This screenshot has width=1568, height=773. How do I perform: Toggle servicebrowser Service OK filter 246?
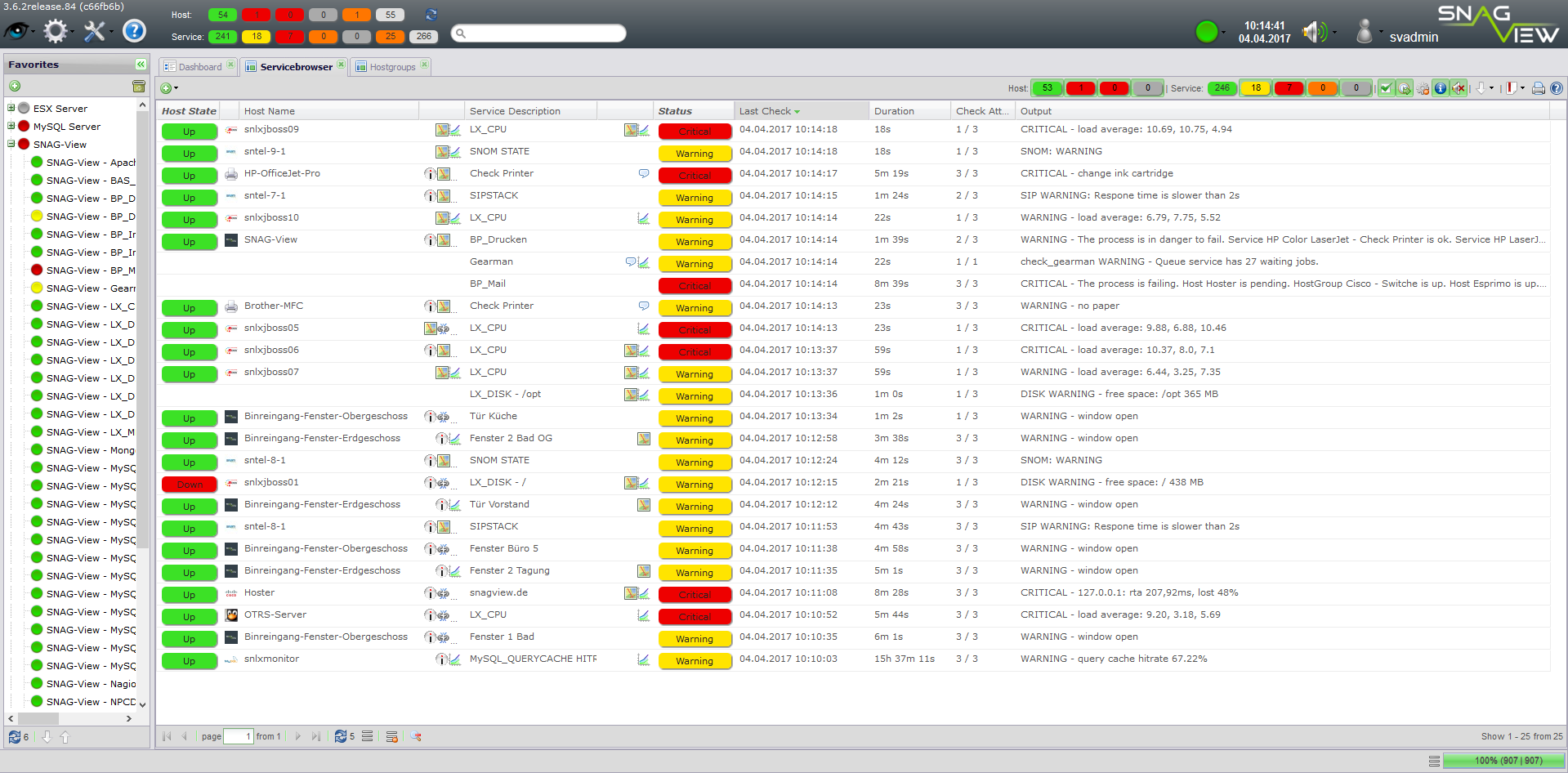(x=1222, y=88)
